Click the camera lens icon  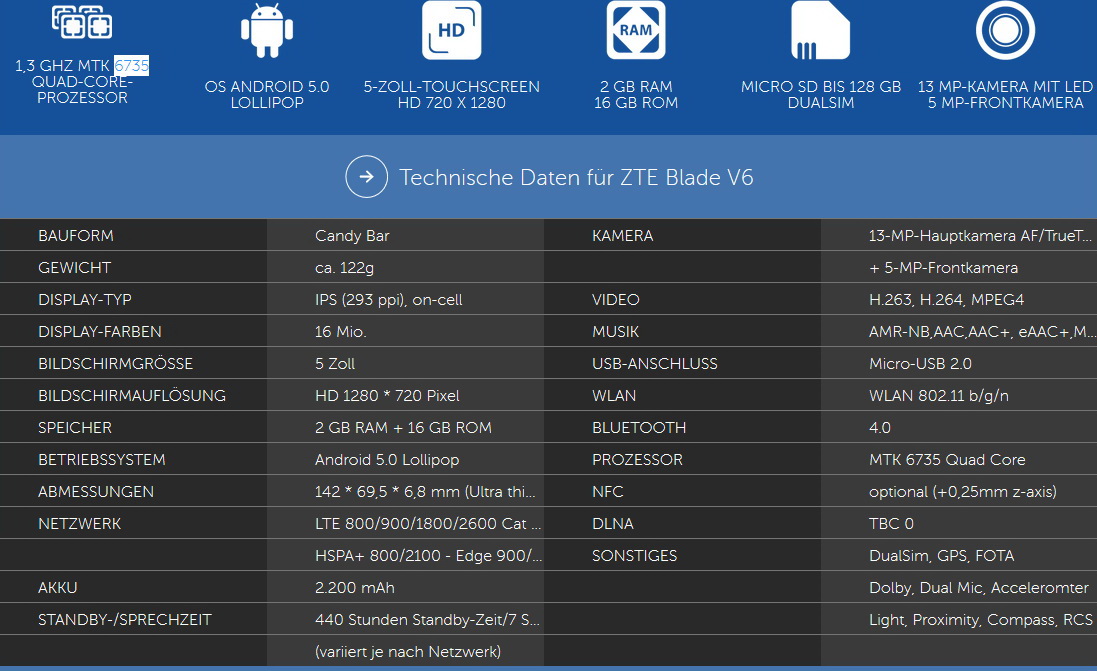click(x=1005, y=30)
